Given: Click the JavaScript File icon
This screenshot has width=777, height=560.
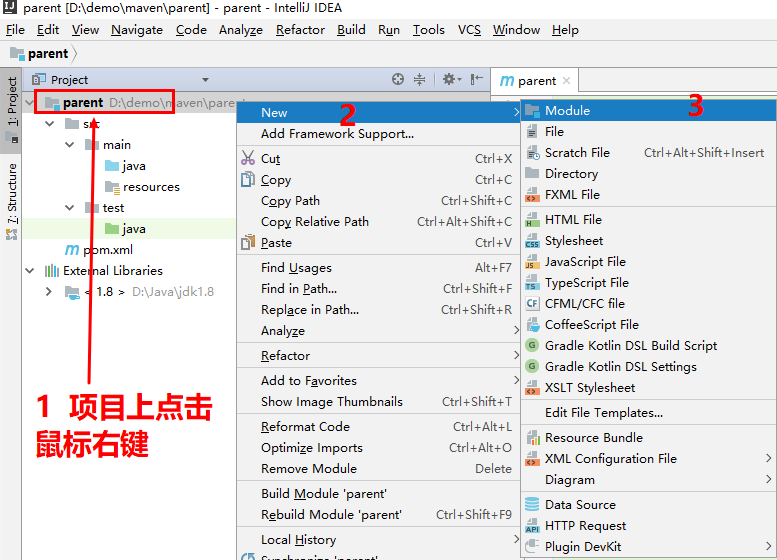Looking at the screenshot, I should pos(532,262).
